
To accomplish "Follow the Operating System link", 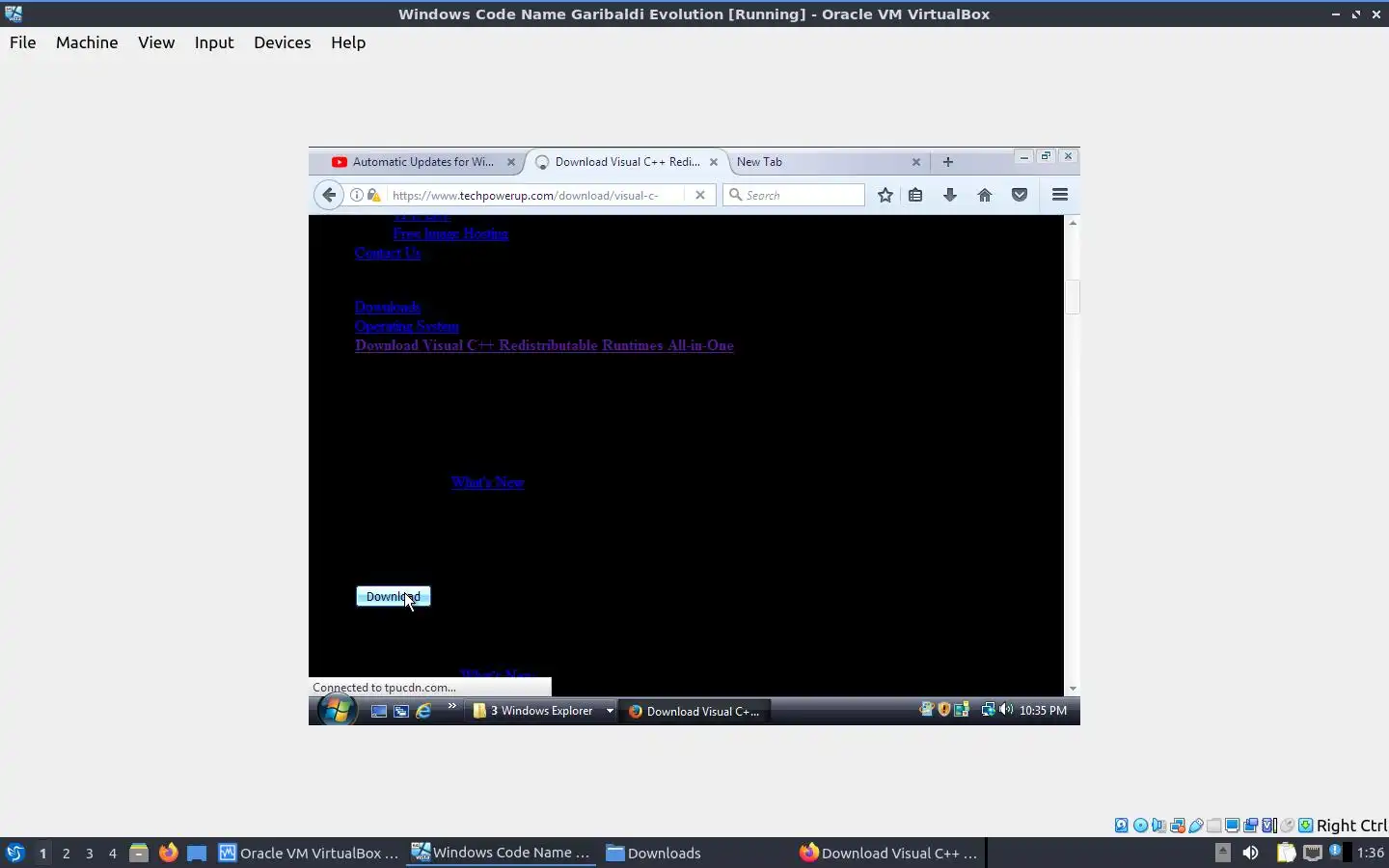I will pos(406,326).
